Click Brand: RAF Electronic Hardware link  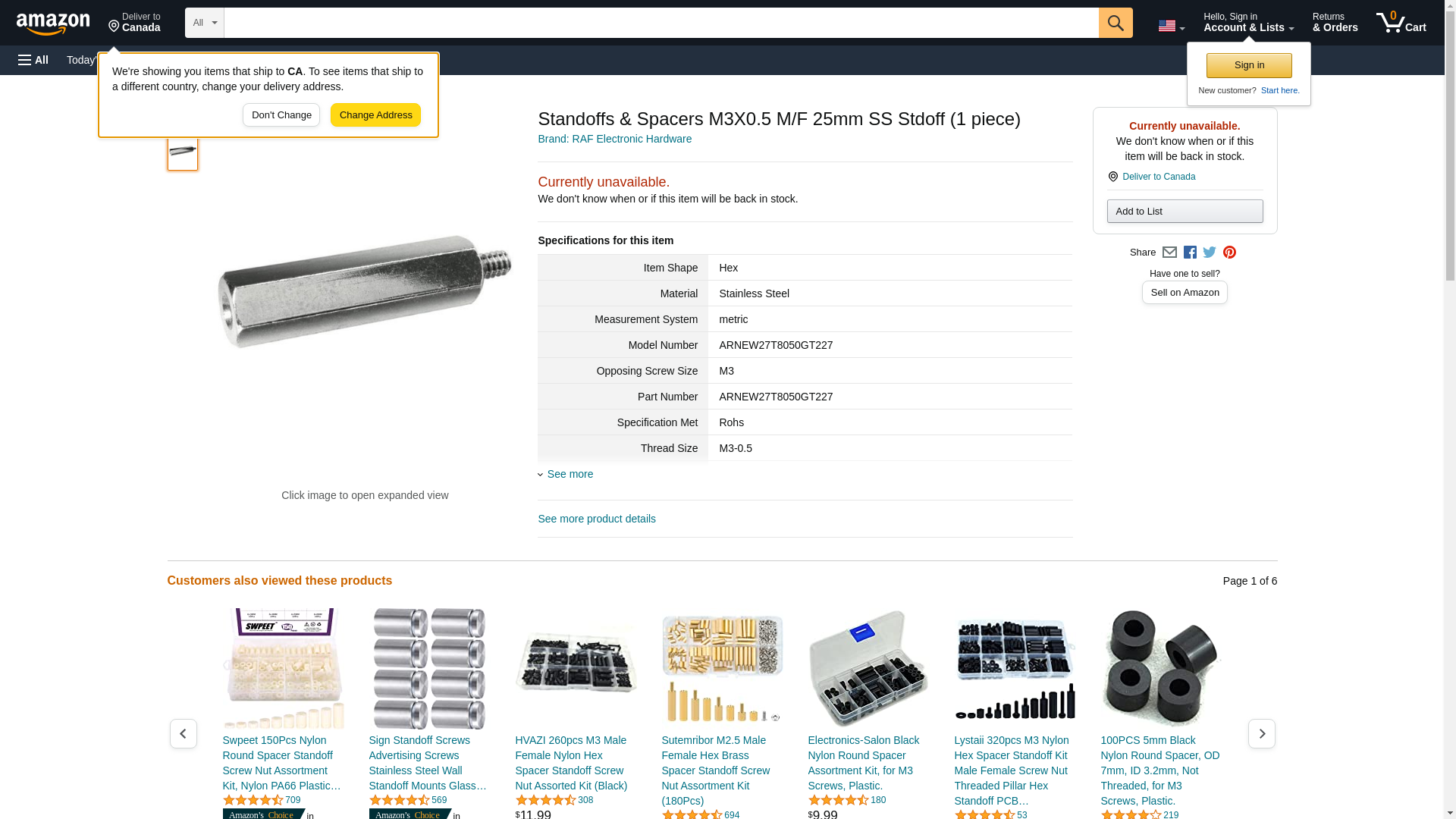point(614,139)
